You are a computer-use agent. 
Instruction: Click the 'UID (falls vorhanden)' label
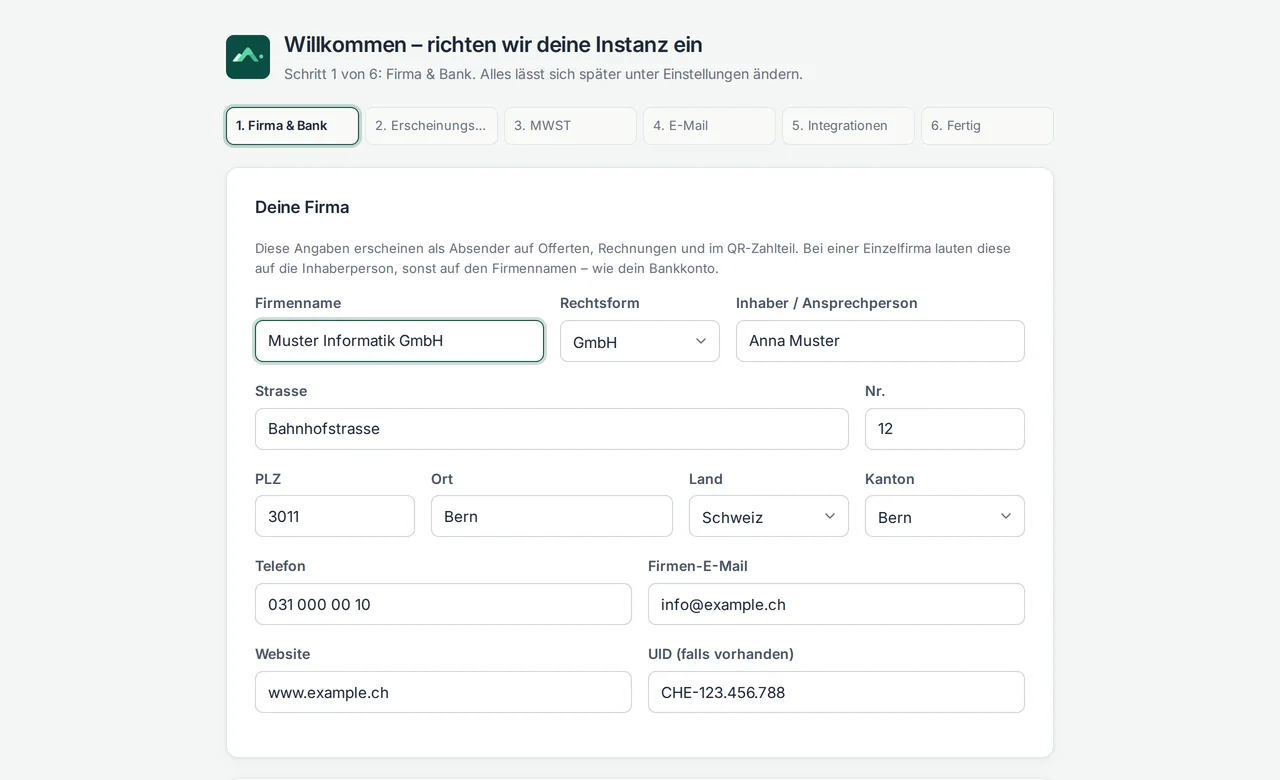(721, 654)
